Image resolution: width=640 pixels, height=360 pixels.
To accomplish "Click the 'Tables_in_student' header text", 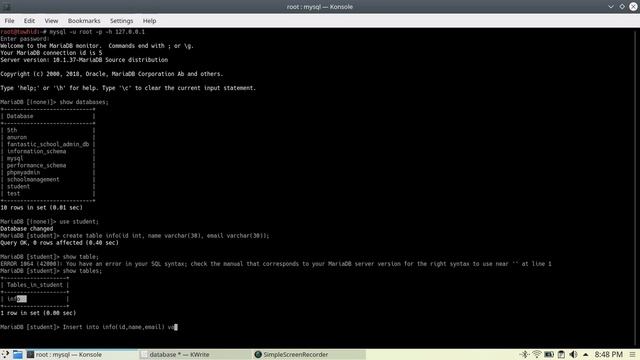I will click(35, 285).
